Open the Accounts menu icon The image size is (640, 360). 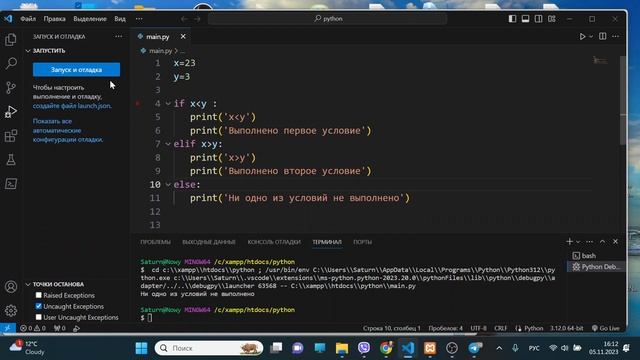coord(11,287)
